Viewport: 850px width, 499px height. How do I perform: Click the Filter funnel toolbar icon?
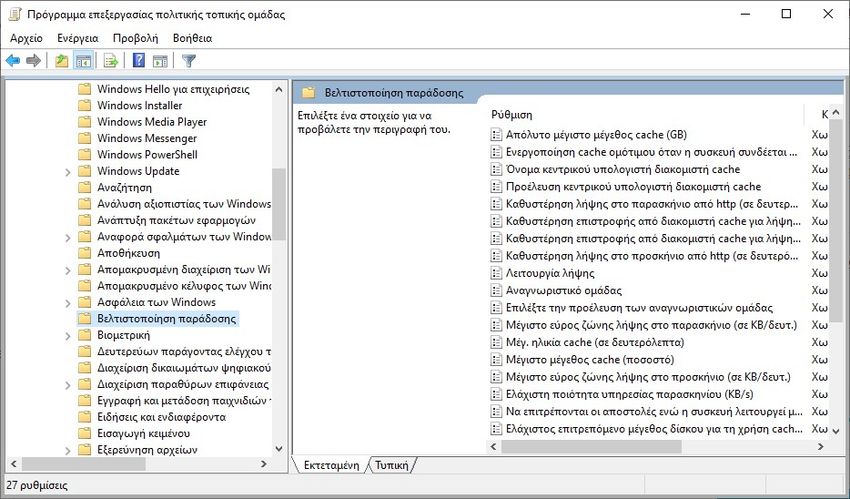[189, 61]
